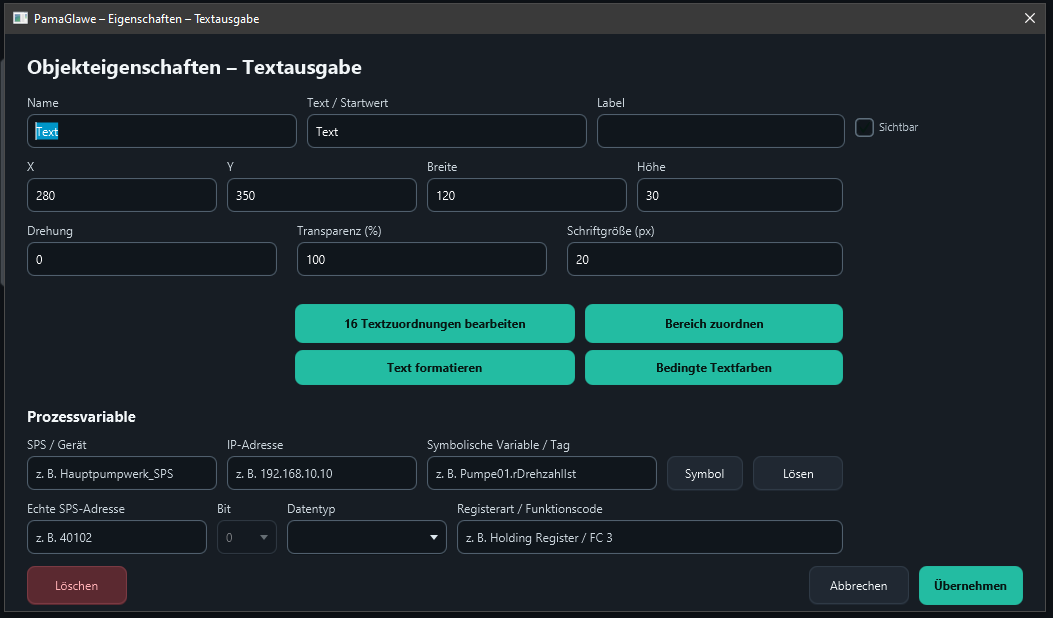
Task: Click the Drehung input field
Action: click(x=152, y=259)
